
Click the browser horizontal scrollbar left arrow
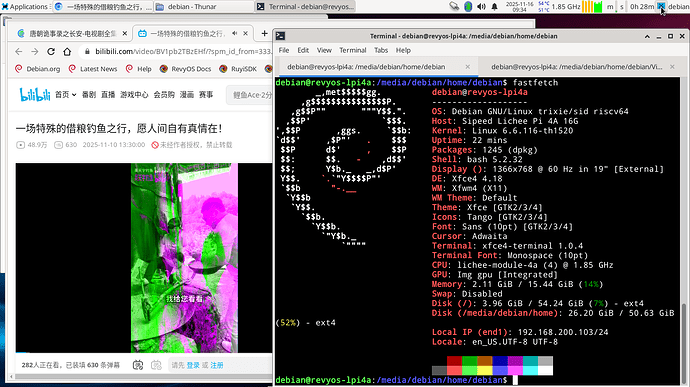tap(11, 377)
